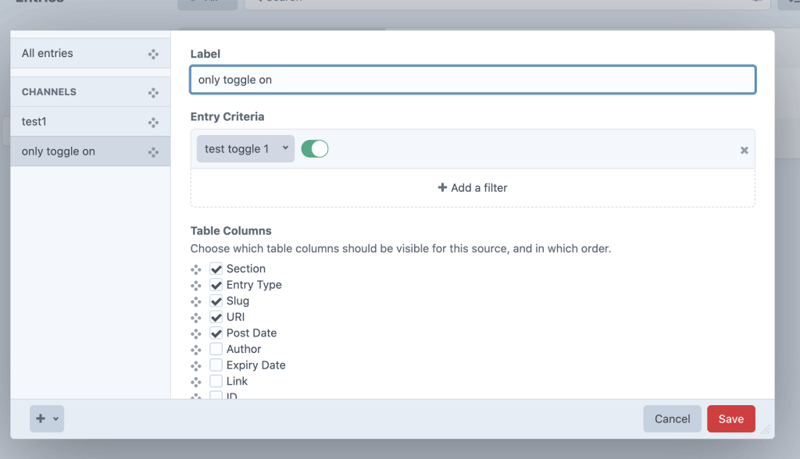Click the reorder handle for Post Date column
The image size is (800, 459).
[196, 333]
